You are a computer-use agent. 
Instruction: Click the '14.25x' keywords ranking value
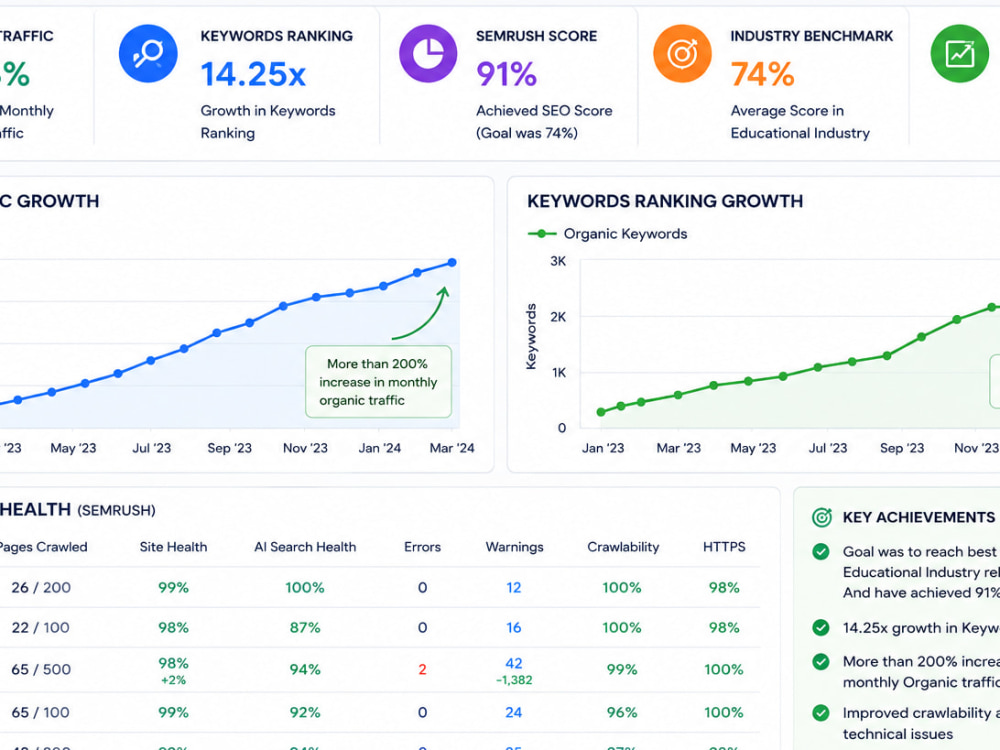pyautogui.click(x=253, y=75)
